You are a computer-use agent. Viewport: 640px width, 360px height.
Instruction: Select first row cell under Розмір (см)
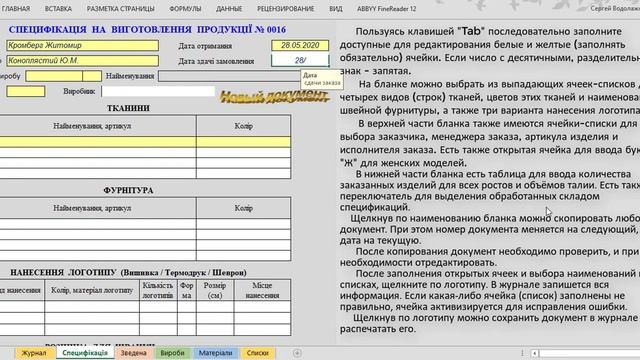coord(215,307)
